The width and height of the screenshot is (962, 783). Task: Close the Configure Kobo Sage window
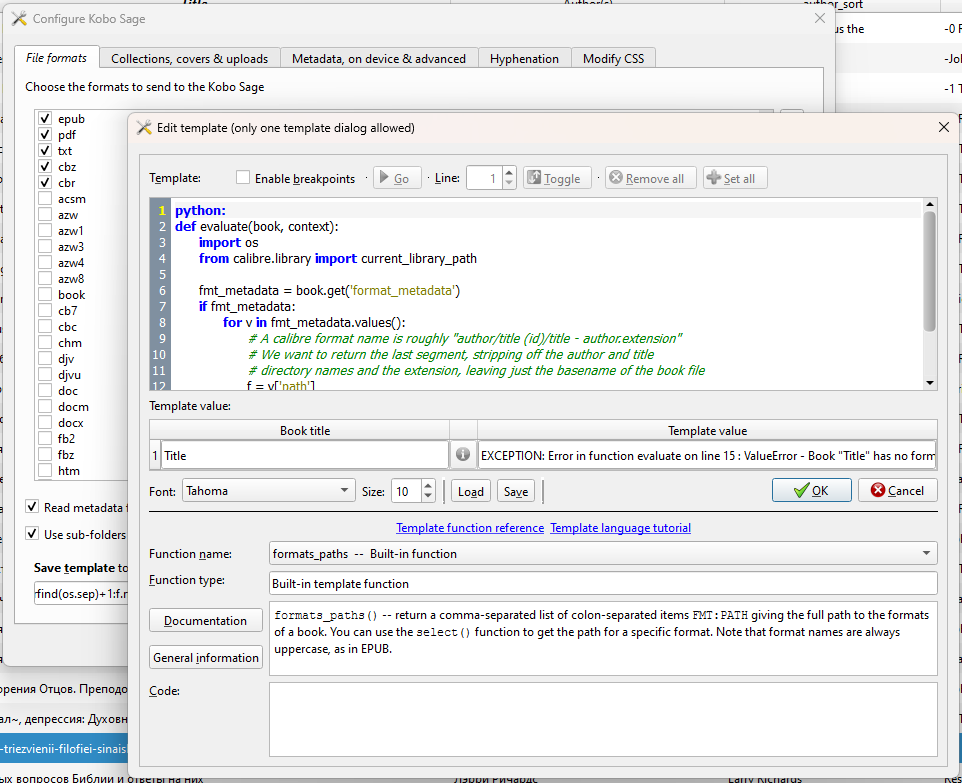click(820, 18)
